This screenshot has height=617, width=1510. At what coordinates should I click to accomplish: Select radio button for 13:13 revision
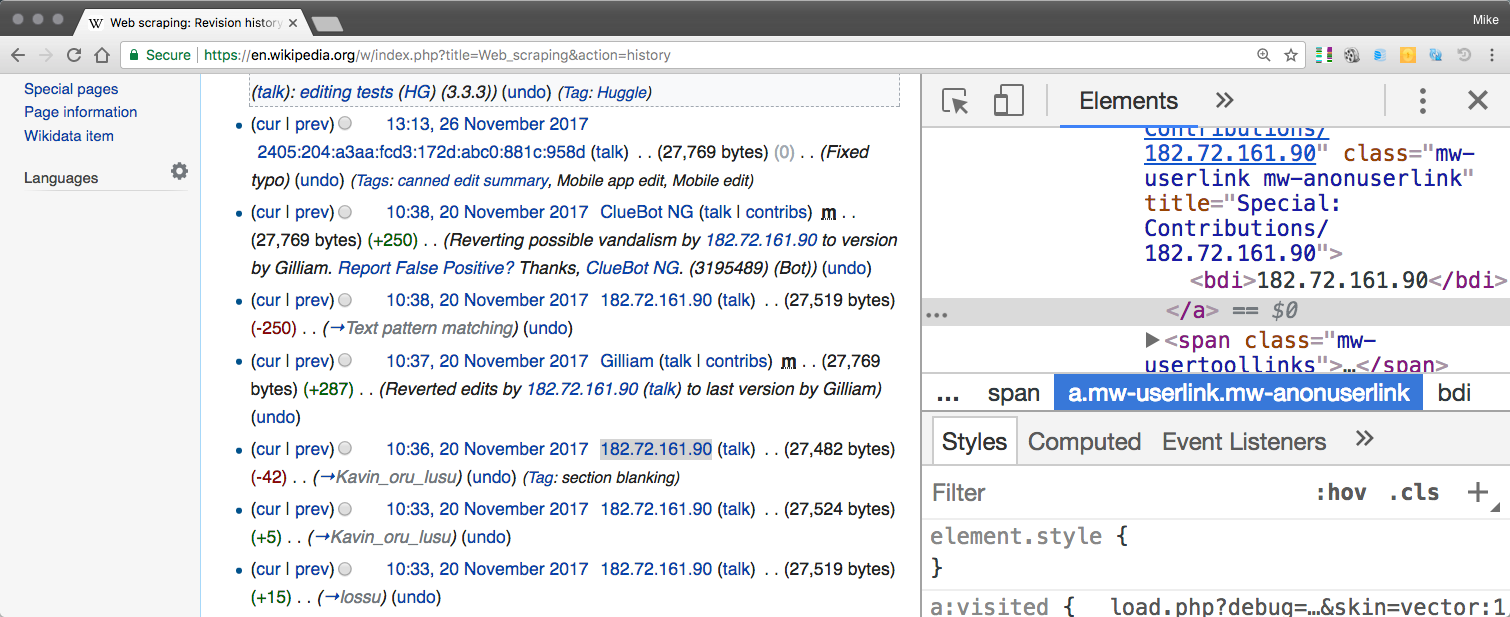pos(345,124)
